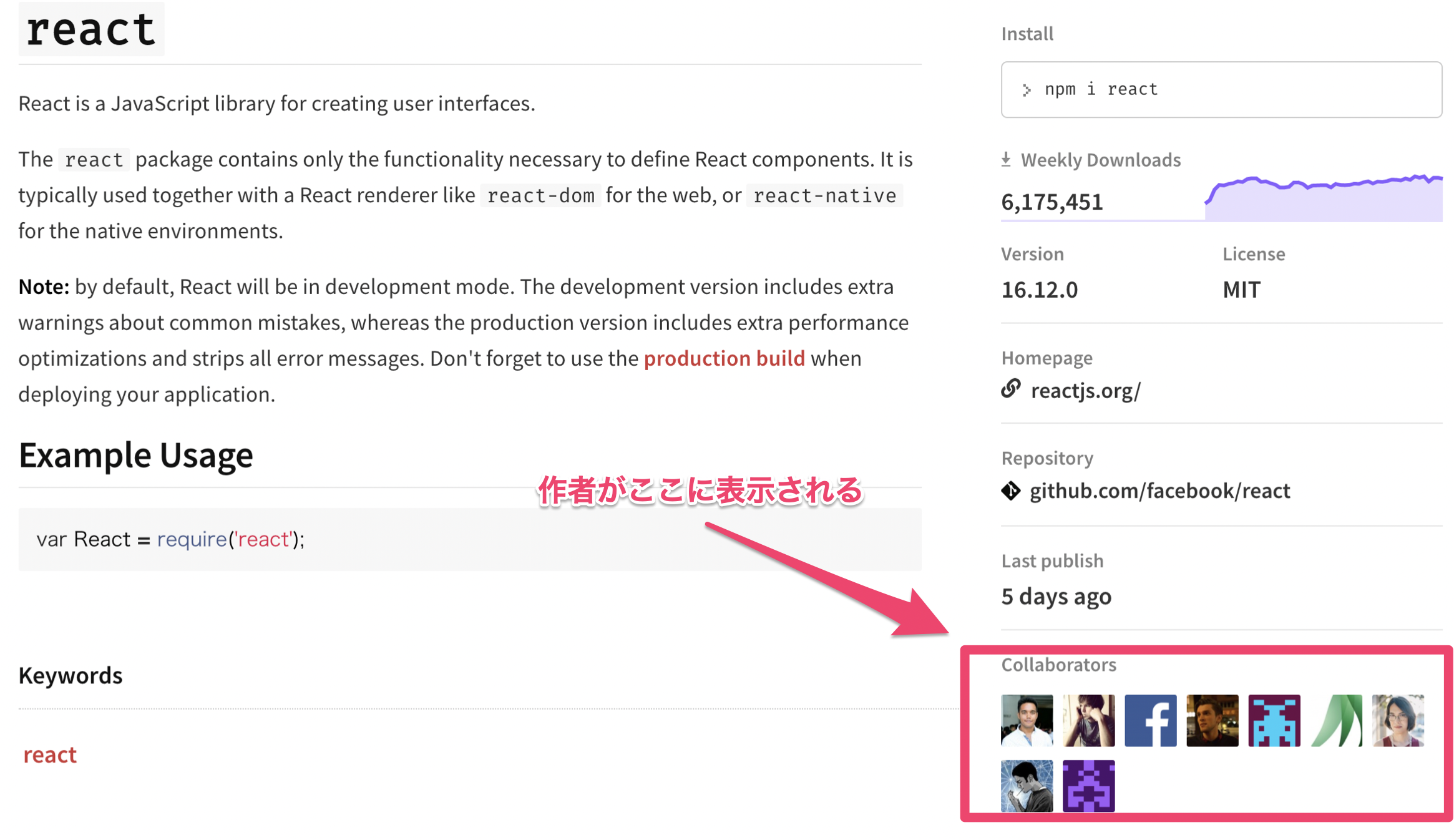Click the Facebook logo collaborator avatar
The width and height of the screenshot is (1454, 840).
coord(1150,720)
